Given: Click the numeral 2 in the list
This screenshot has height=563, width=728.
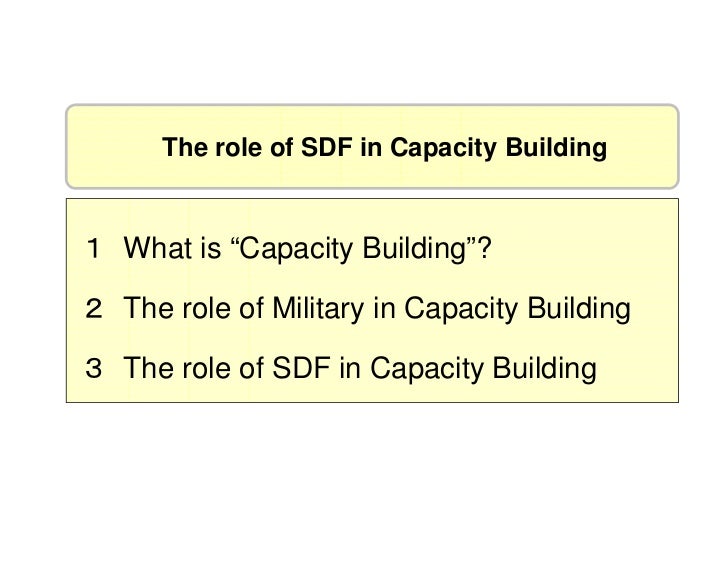Looking at the screenshot, I should [93, 309].
